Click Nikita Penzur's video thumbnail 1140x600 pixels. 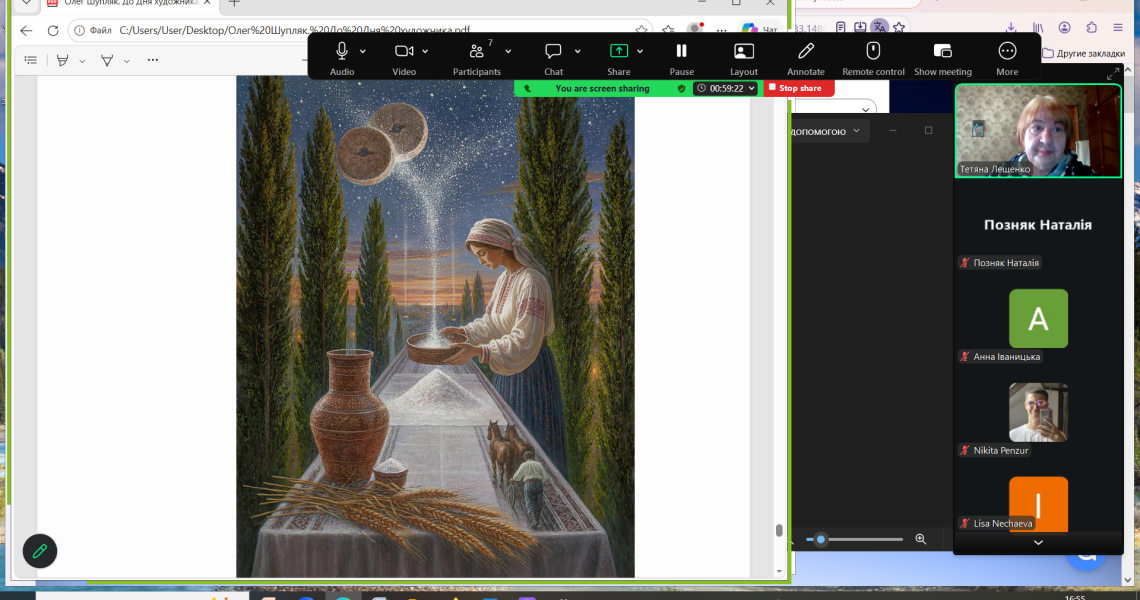[x=1038, y=412]
